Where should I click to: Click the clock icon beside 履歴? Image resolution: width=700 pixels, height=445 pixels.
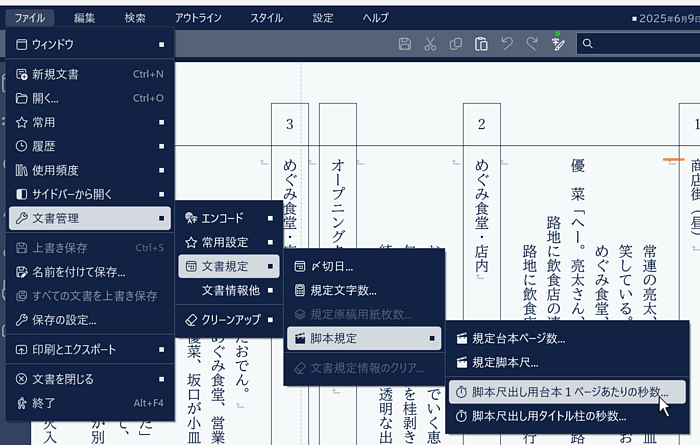[x=21, y=146]
